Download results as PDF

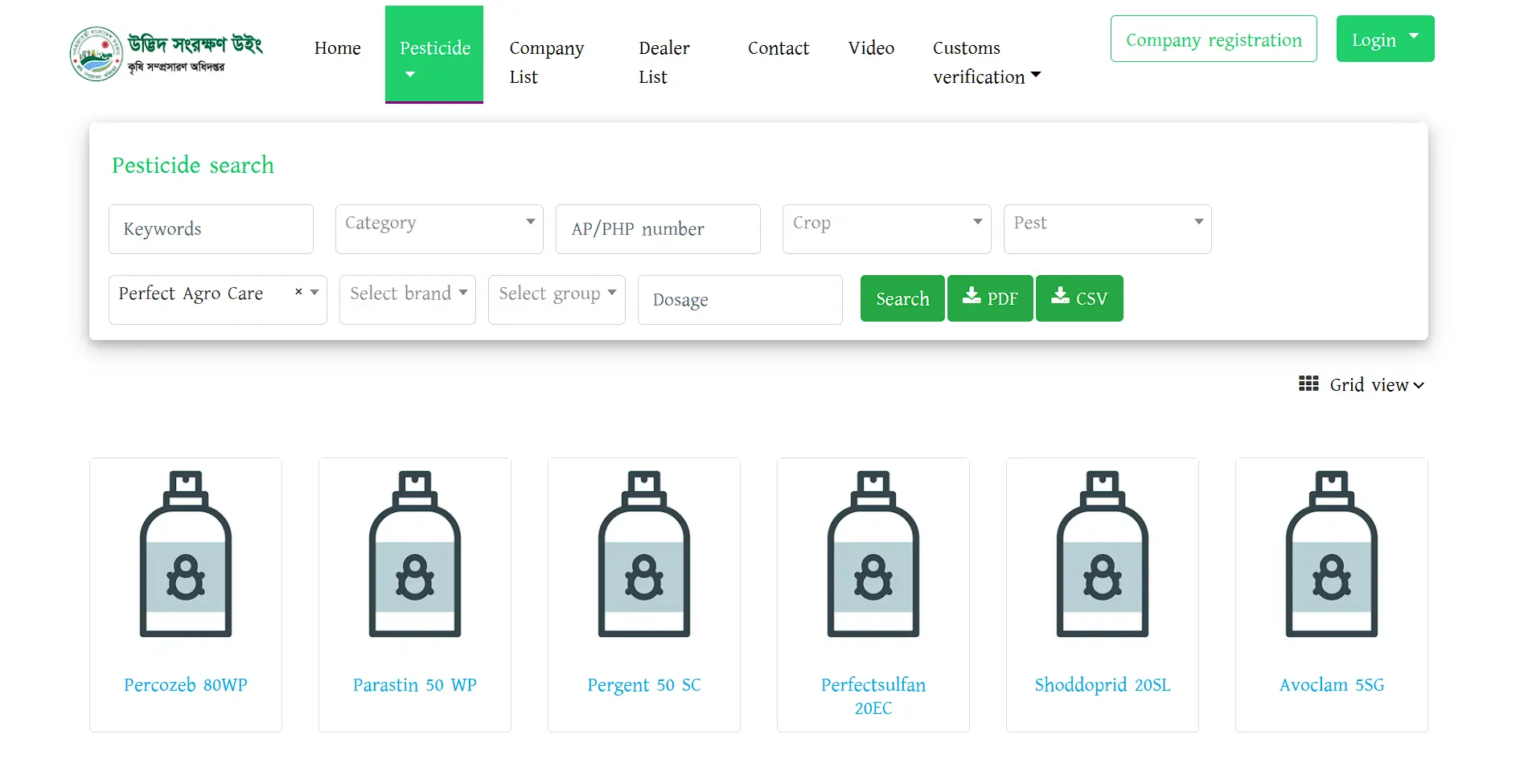pyautogui.click(x=990, y=298)
